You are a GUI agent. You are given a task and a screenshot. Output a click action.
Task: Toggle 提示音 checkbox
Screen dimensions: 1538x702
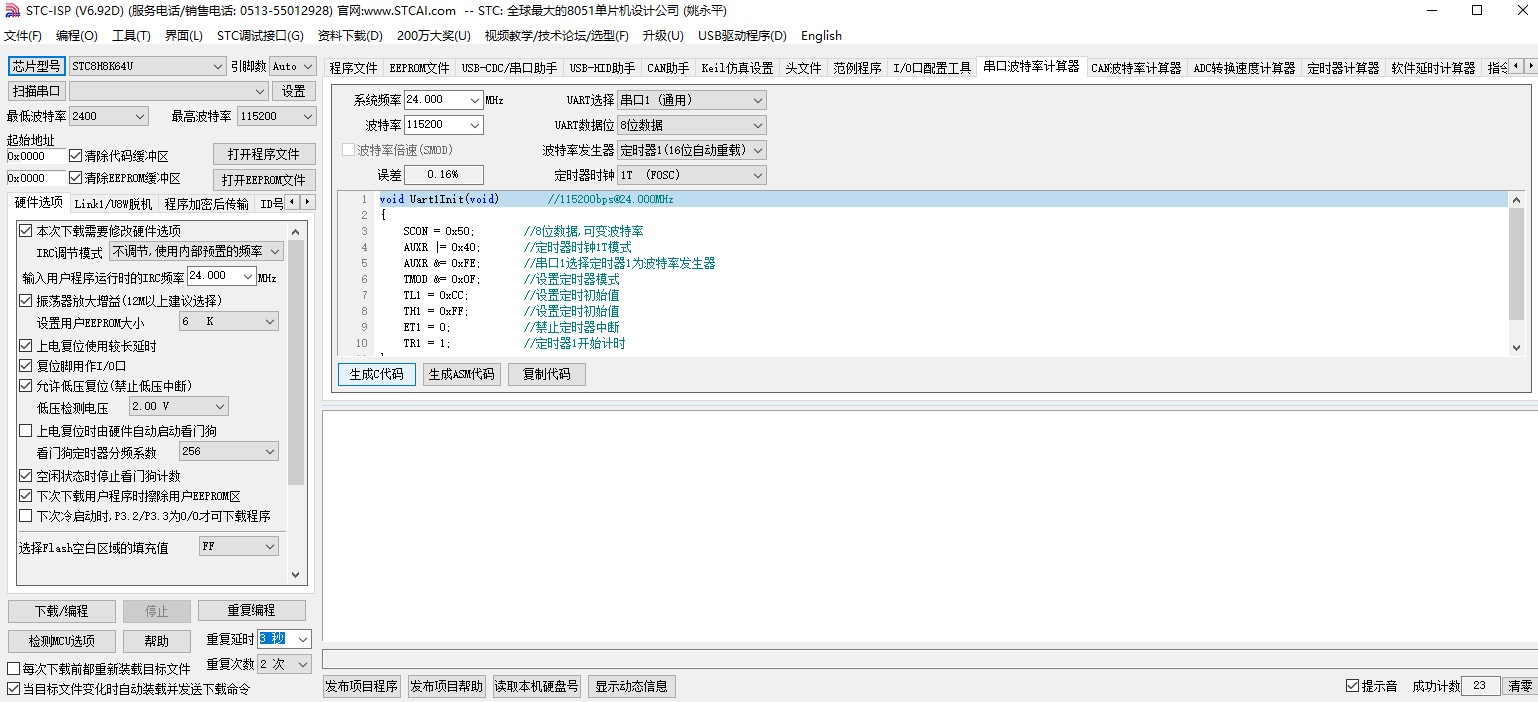tap(1352, 686)
